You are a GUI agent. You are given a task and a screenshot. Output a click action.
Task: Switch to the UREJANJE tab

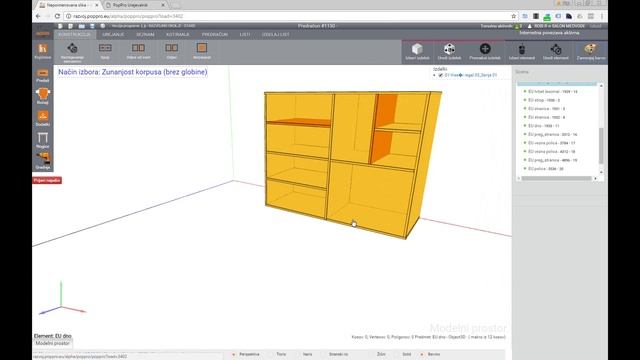113,35
